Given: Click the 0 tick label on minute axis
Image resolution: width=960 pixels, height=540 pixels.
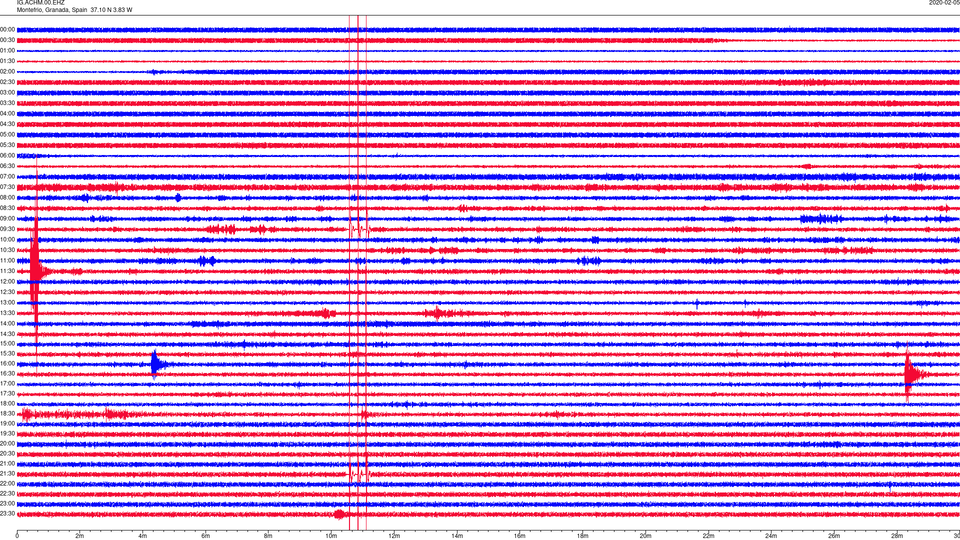Looking at the screenshot, I should (17, 536).
